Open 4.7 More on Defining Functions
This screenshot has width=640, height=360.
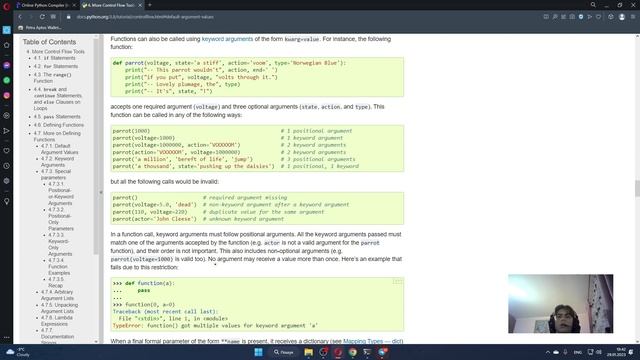(x=57, y=136)
